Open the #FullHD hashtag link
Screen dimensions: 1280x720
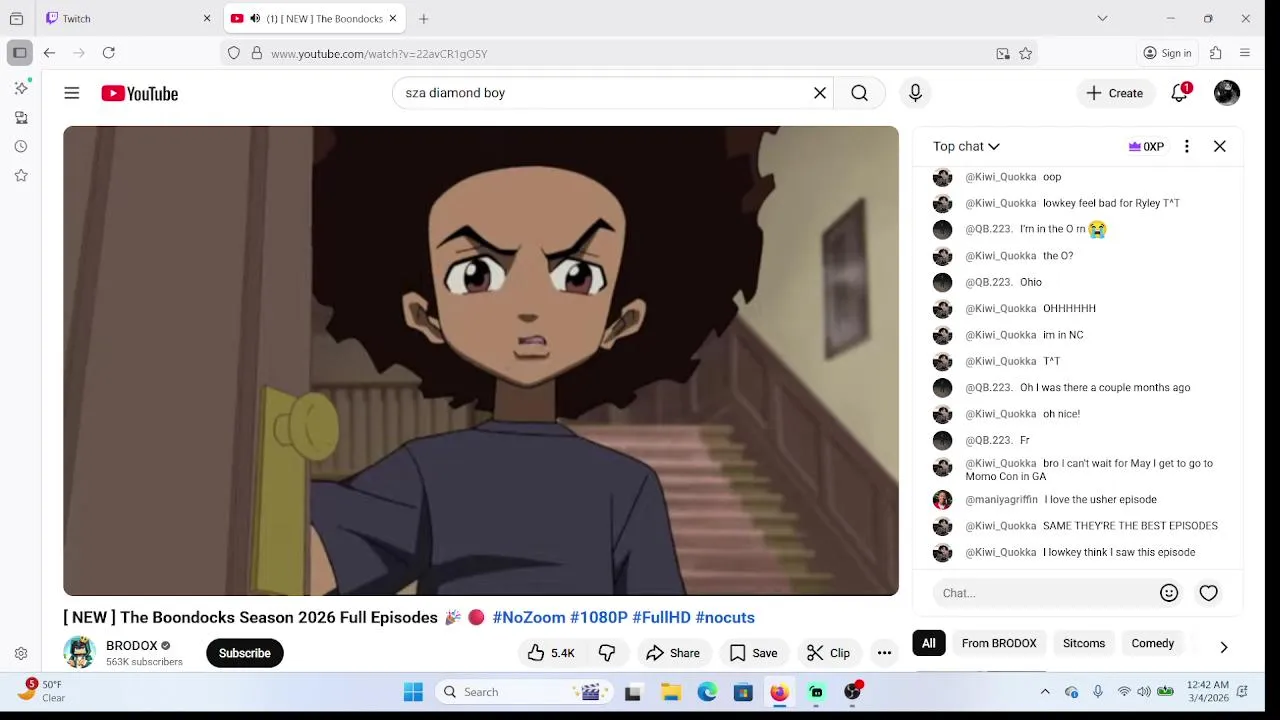pyautogui.click(x=661, y=617)
